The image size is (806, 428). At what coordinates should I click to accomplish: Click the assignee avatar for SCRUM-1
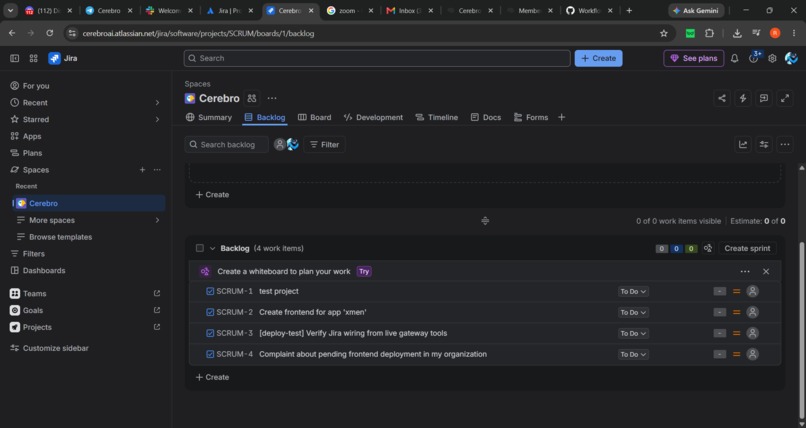pyautogui.click(x=753, y=291)
